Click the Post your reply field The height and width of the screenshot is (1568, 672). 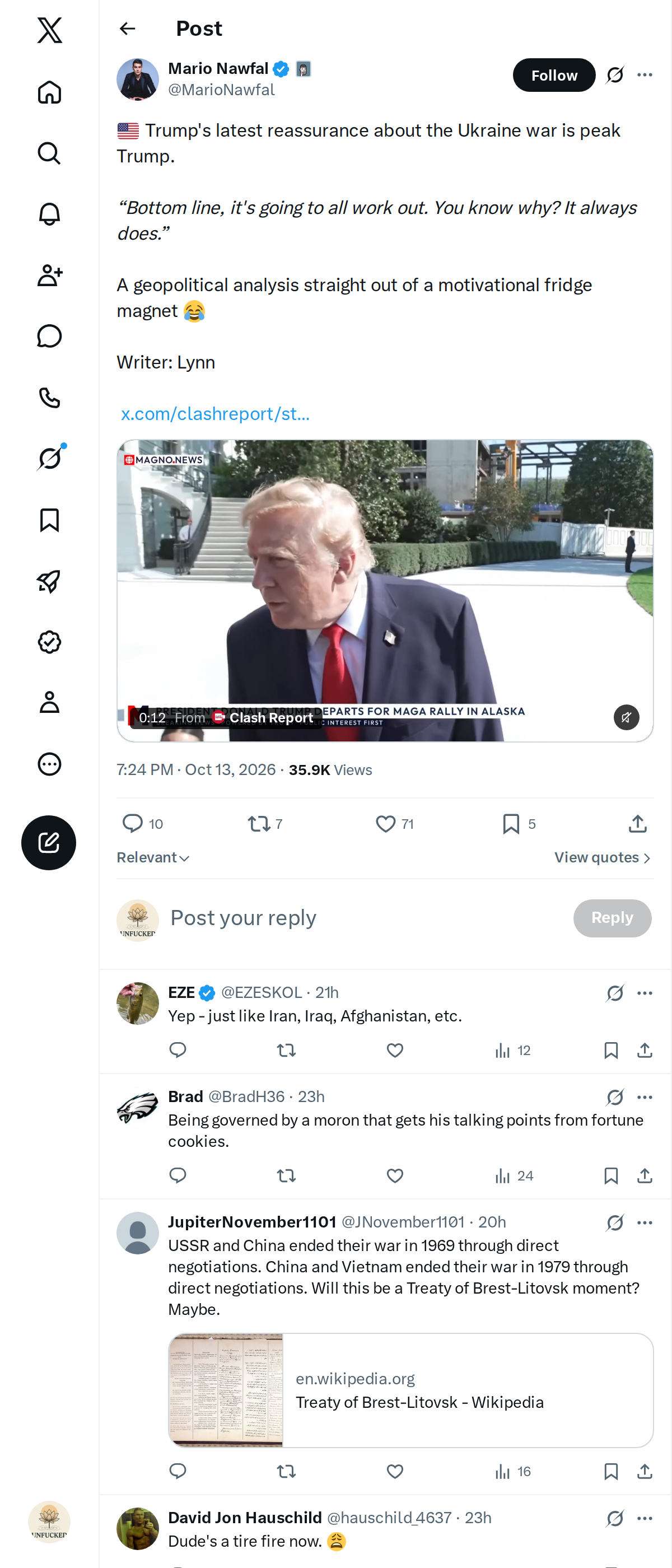click(x=365, y=918)
